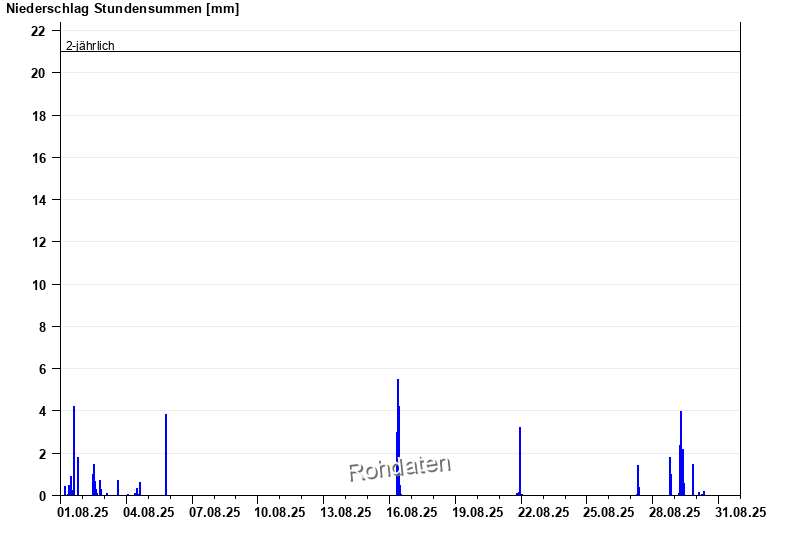Click the 22 value on the y-axis
This screenshot has width=800, height=550.
coord(39,31)
